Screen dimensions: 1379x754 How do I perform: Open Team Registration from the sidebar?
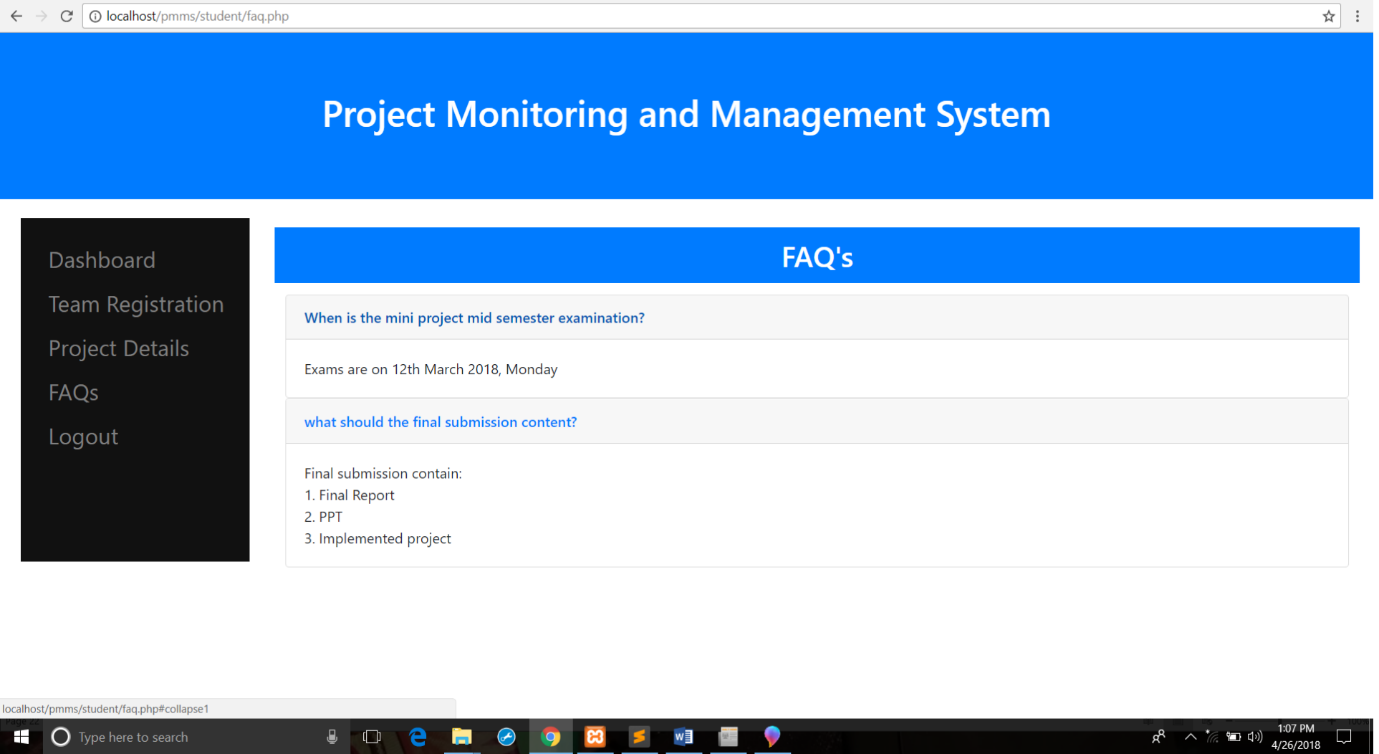pos(136,304)
